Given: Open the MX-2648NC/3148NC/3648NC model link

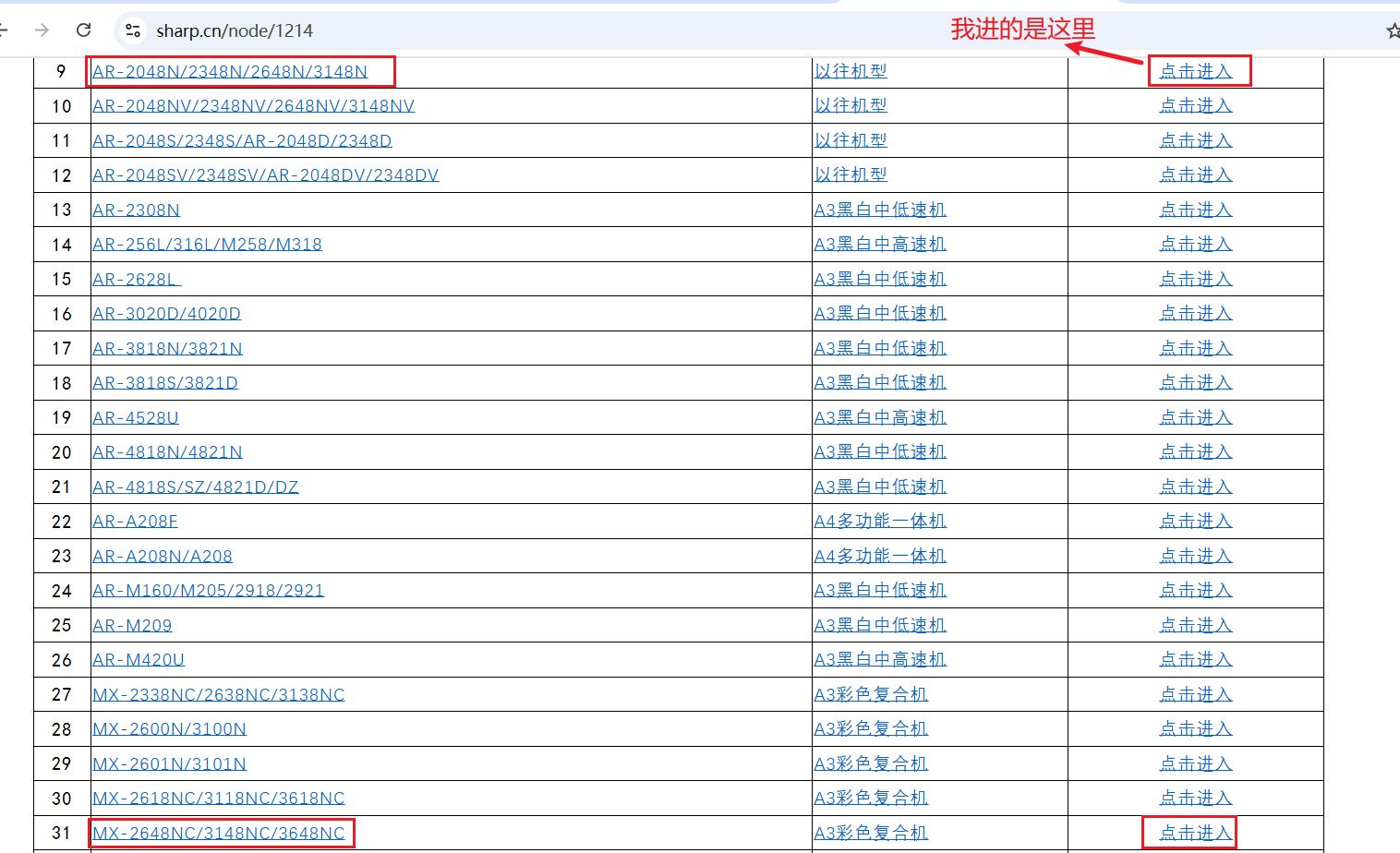Looking at the screenshot, I should pos(219,833).
